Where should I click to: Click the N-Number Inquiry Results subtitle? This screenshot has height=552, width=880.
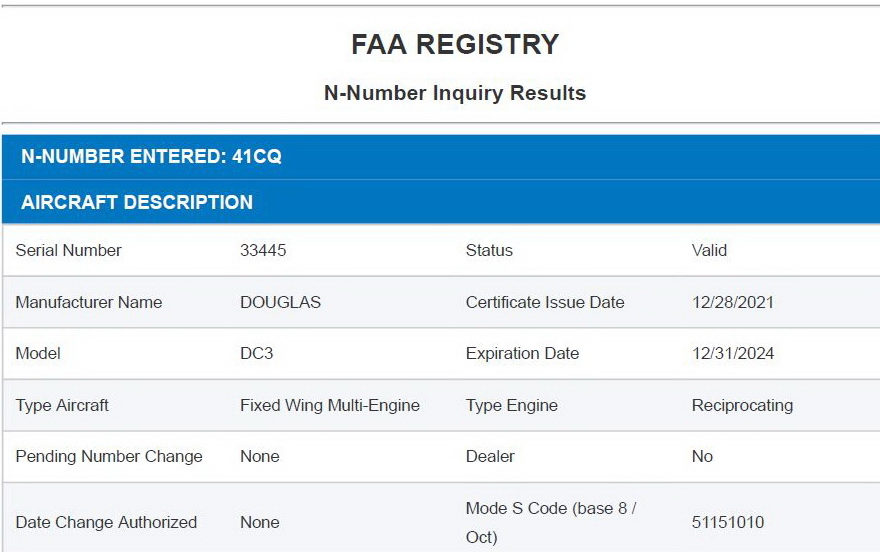[x=454, y=93]
